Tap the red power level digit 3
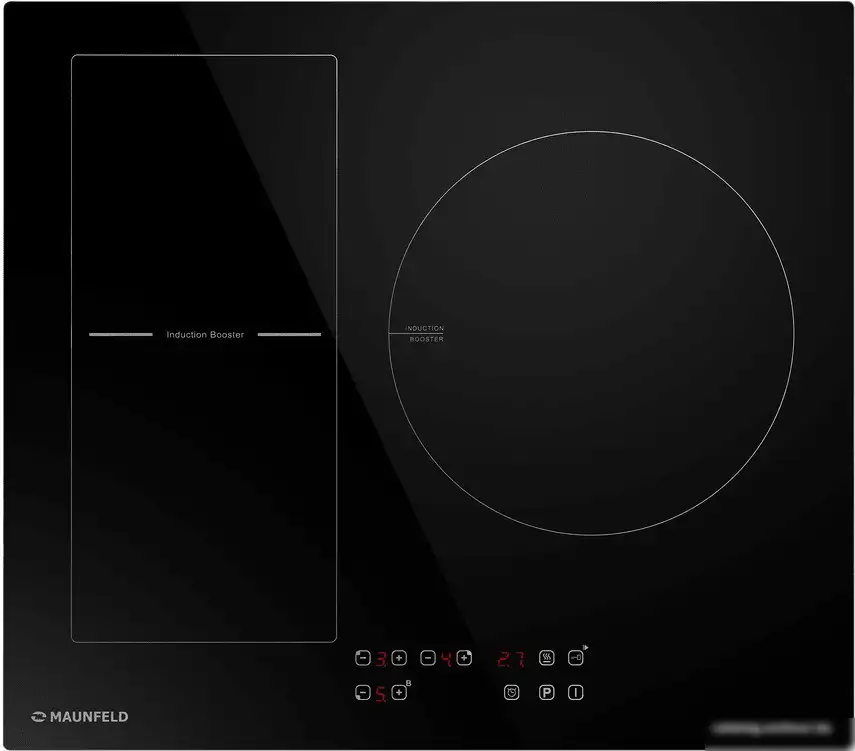The image size is (855, 751). point(381,659)
